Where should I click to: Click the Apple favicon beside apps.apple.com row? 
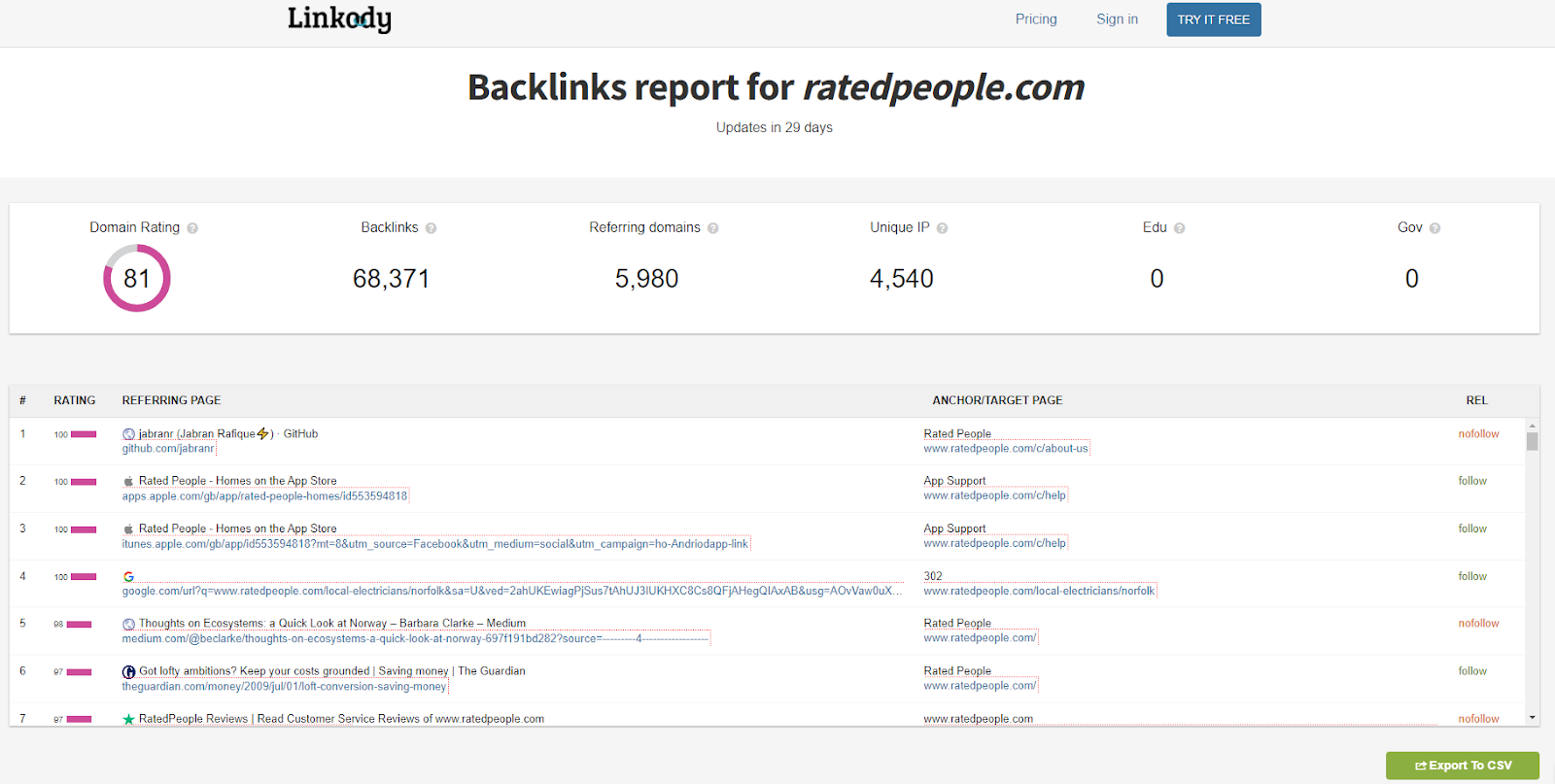(128, 481)
